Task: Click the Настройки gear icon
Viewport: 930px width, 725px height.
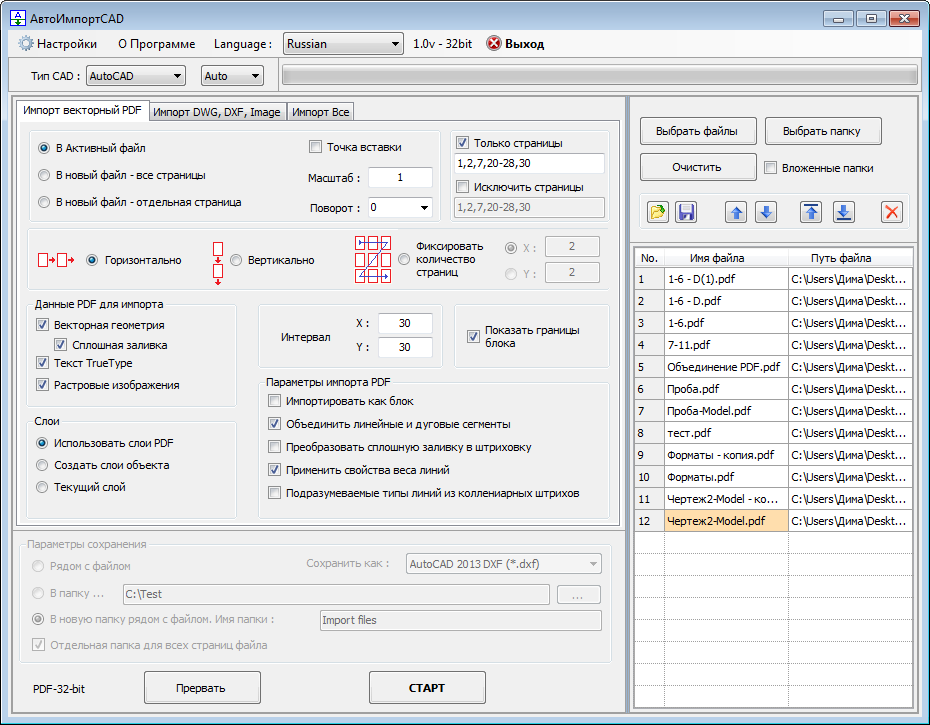Action: 26,43
